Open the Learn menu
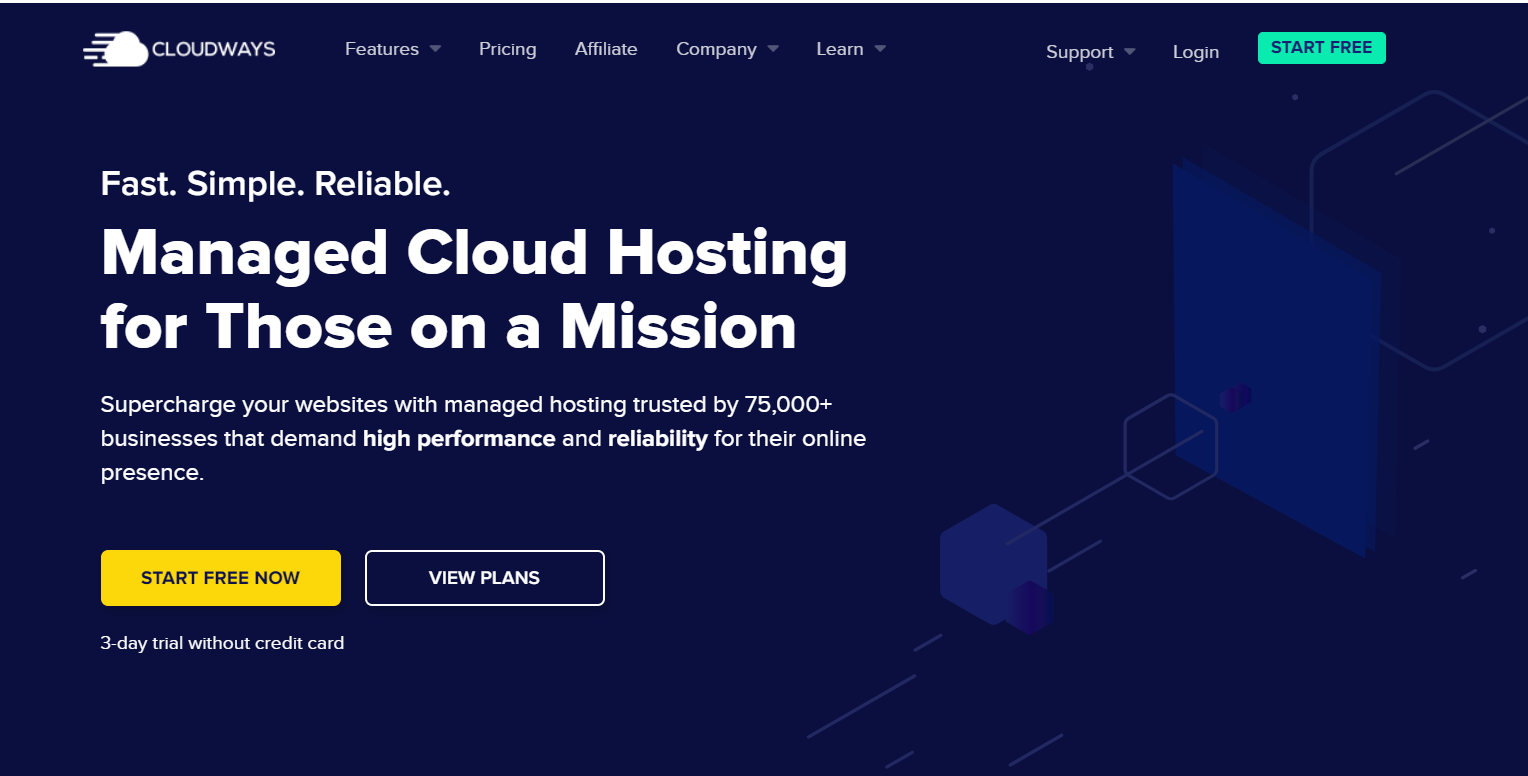This screenshot has width=1528, height=776. (x=840, y=49)
